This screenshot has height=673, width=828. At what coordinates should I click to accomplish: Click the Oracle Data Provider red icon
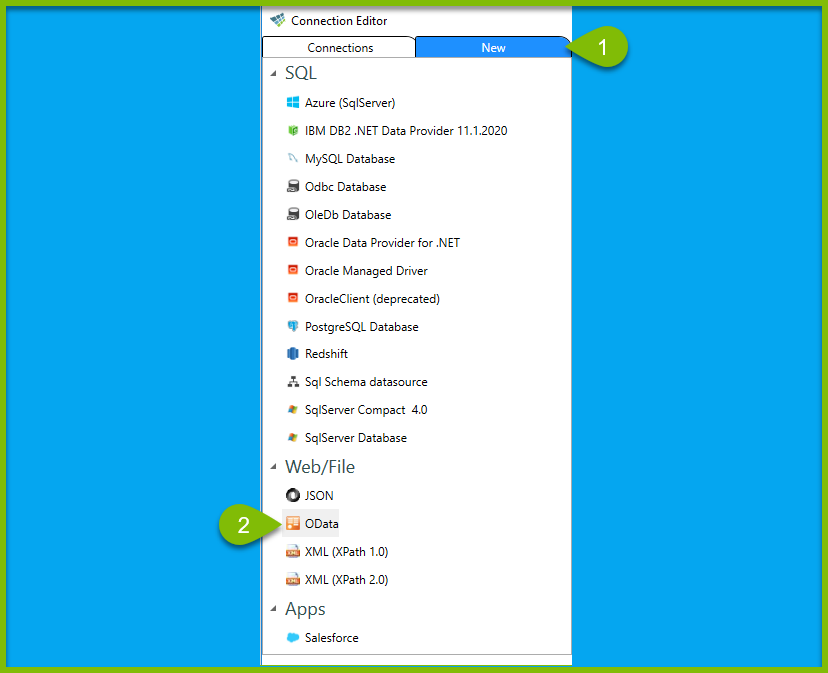(293, 242)
